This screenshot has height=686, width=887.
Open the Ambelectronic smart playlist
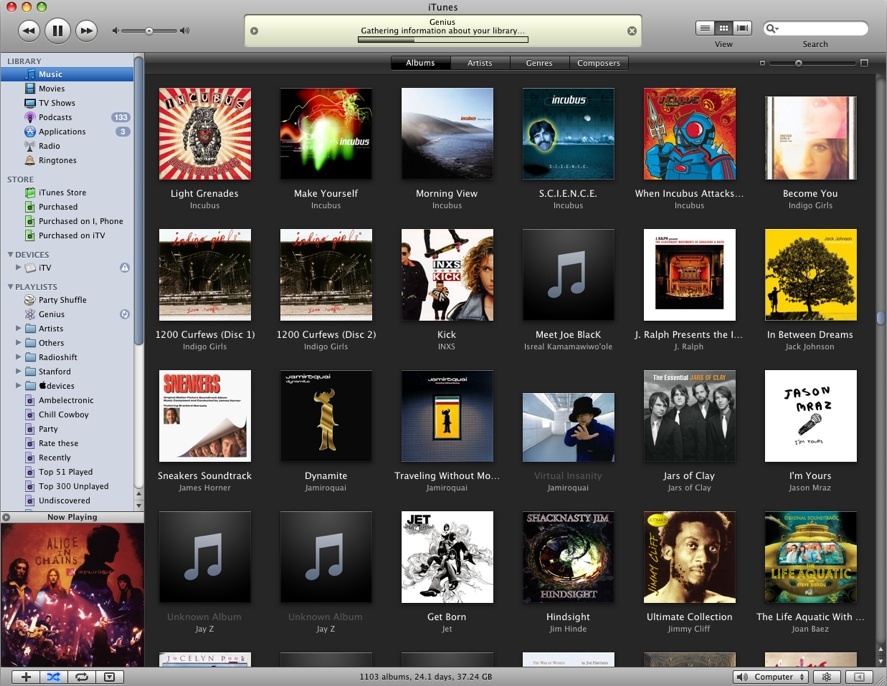point(67,400)
